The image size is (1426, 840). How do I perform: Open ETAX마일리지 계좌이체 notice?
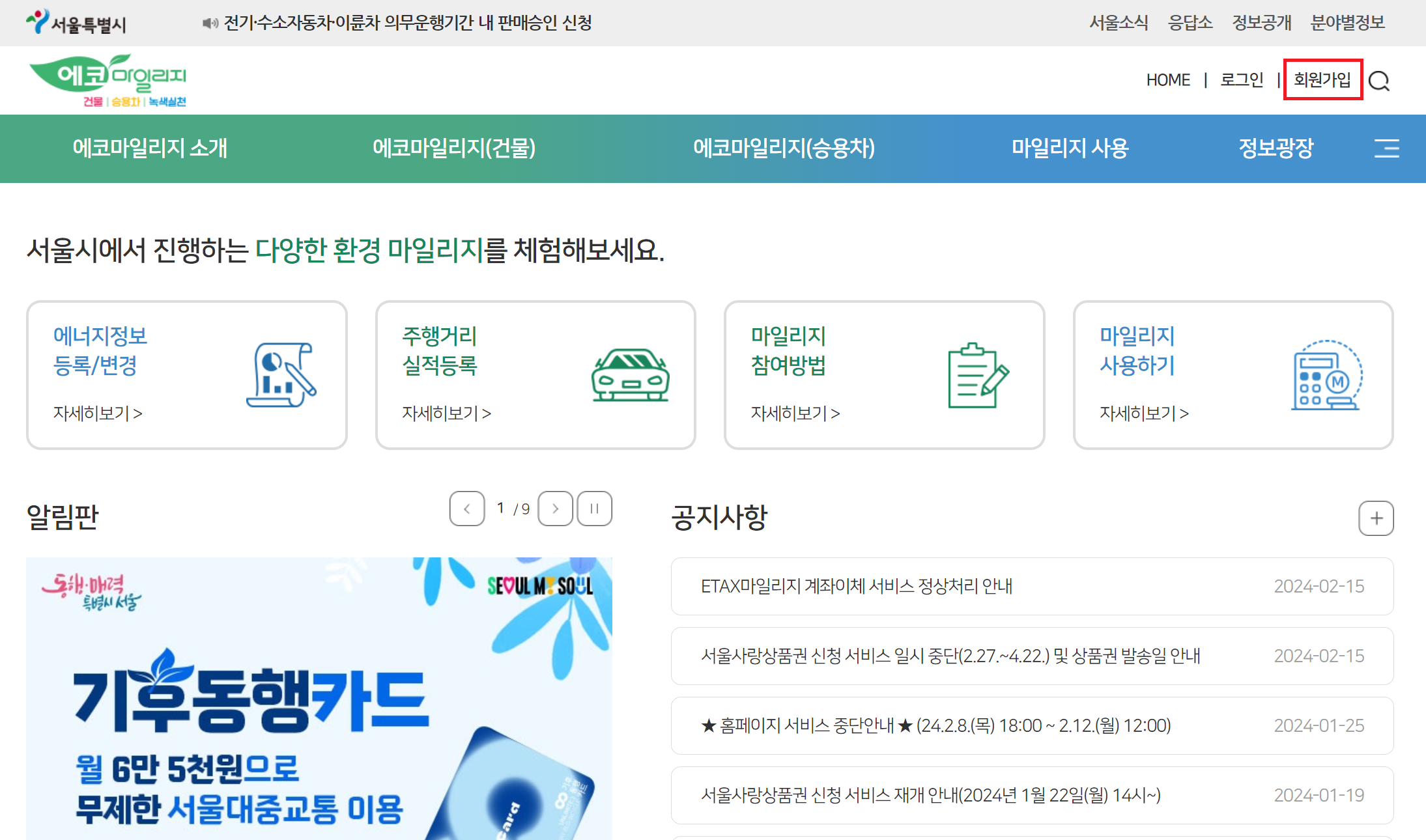point(856,586)
